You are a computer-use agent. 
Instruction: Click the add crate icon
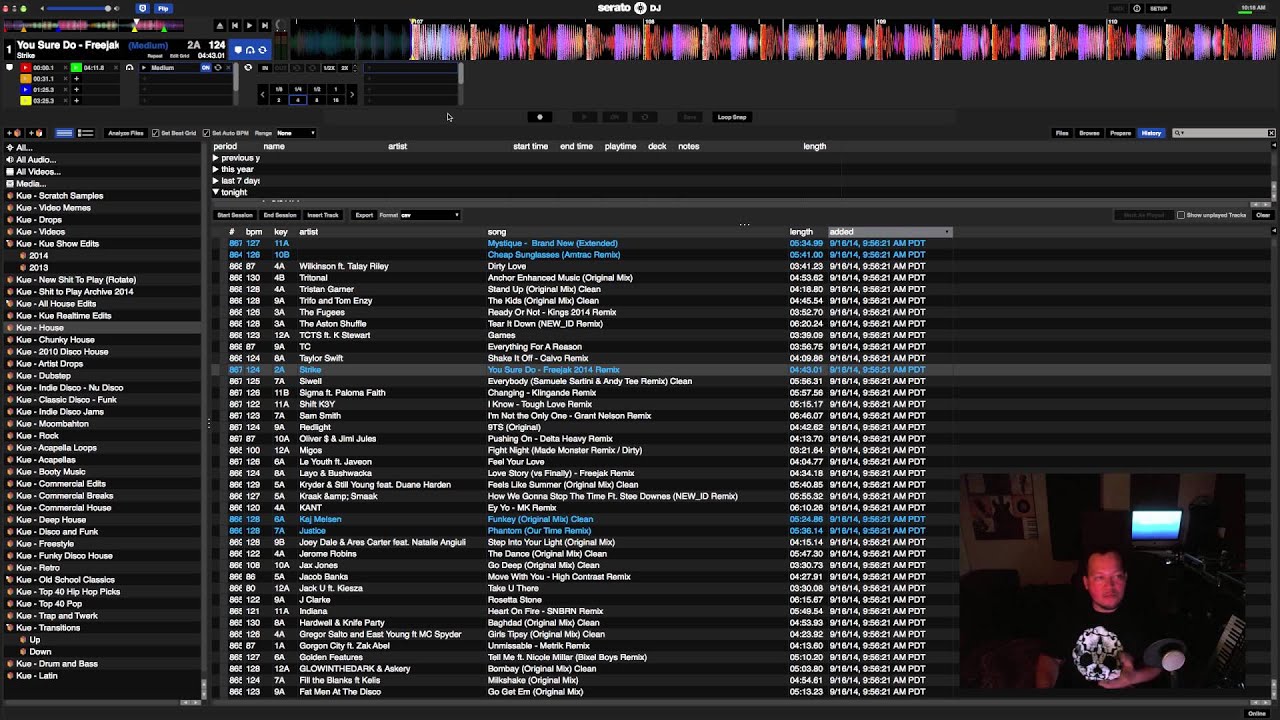click(x=14, y=133)
